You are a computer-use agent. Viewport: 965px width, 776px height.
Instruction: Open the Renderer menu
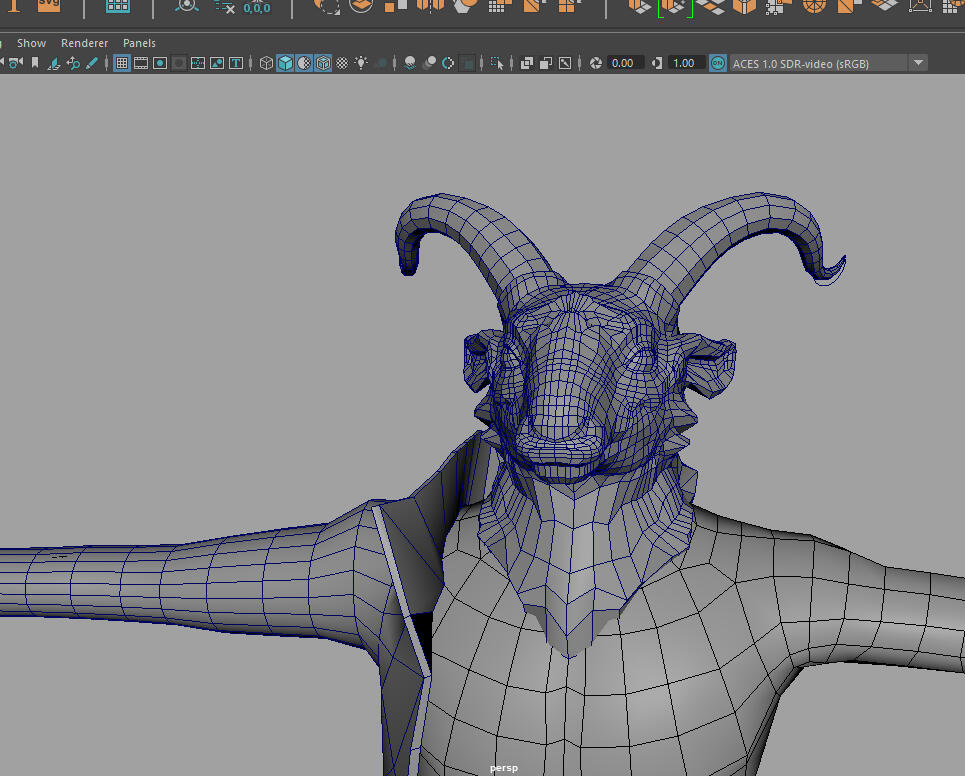pyautogui.click(x=84, y=43)
